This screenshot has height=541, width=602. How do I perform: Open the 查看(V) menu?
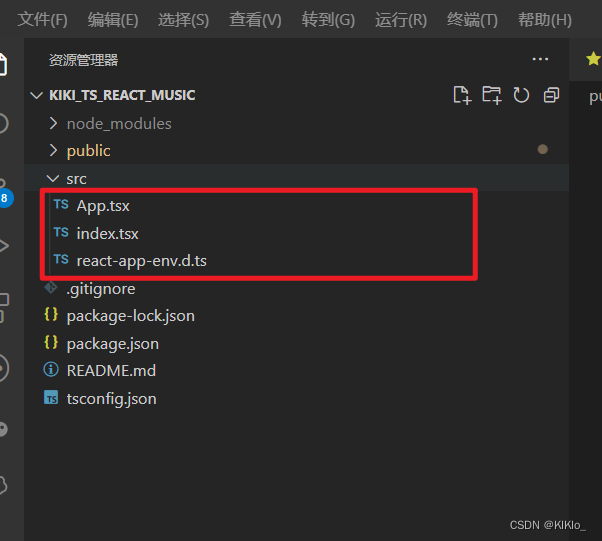pos(255,19)
